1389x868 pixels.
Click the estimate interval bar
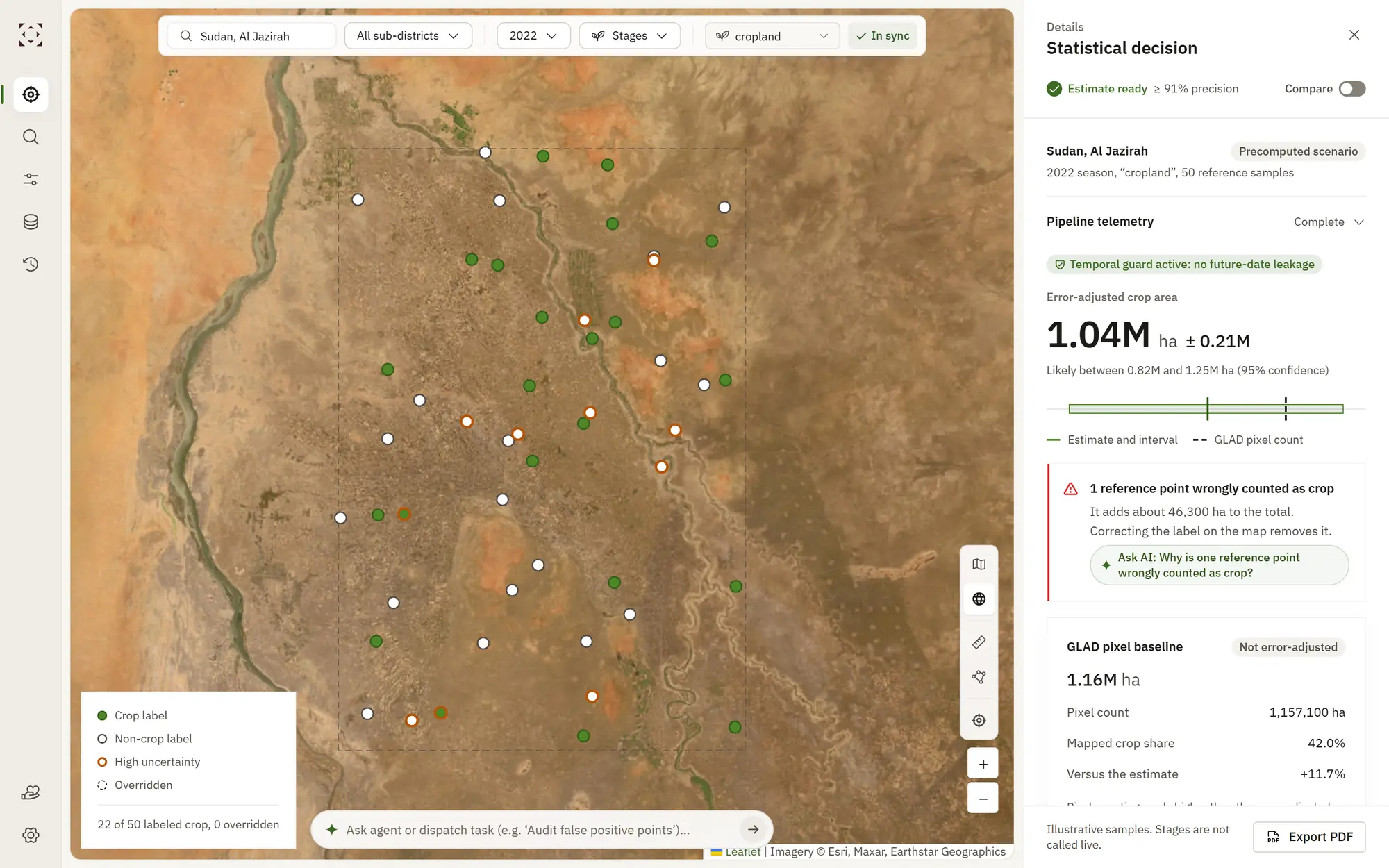[1206, 409]
